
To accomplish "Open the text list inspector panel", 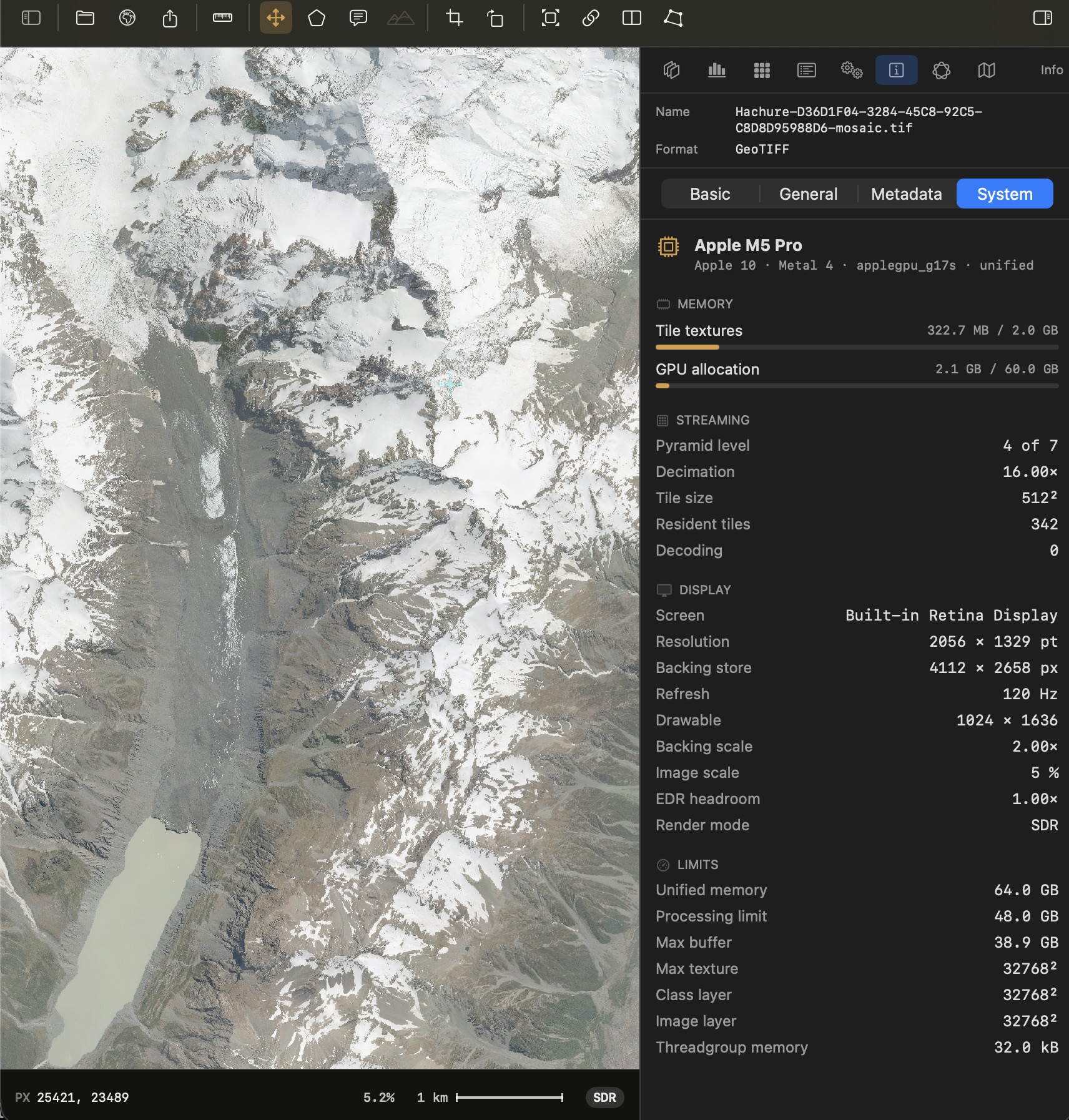I will (807, 70).
